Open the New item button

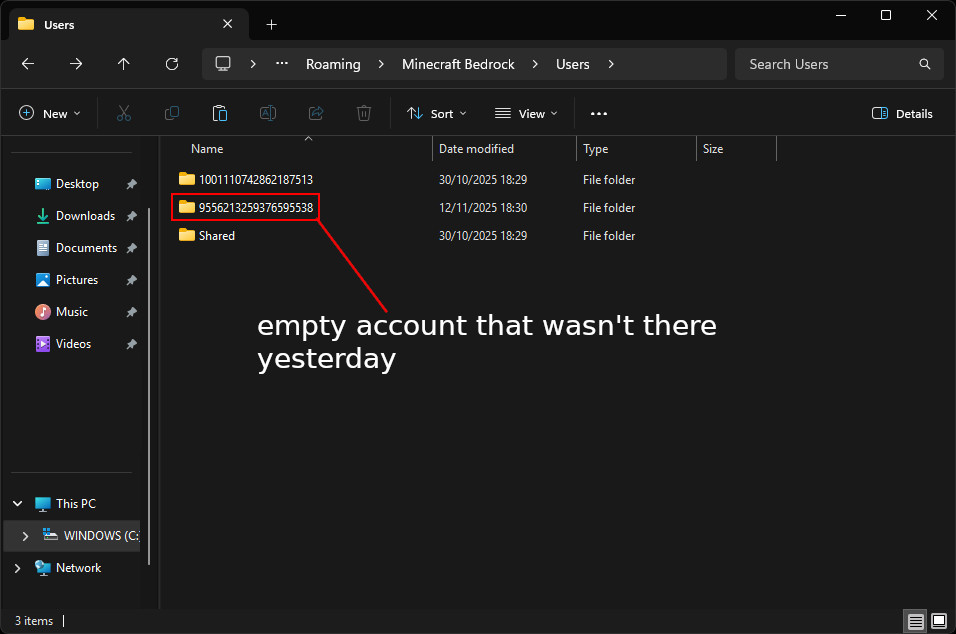click(50, 113)
